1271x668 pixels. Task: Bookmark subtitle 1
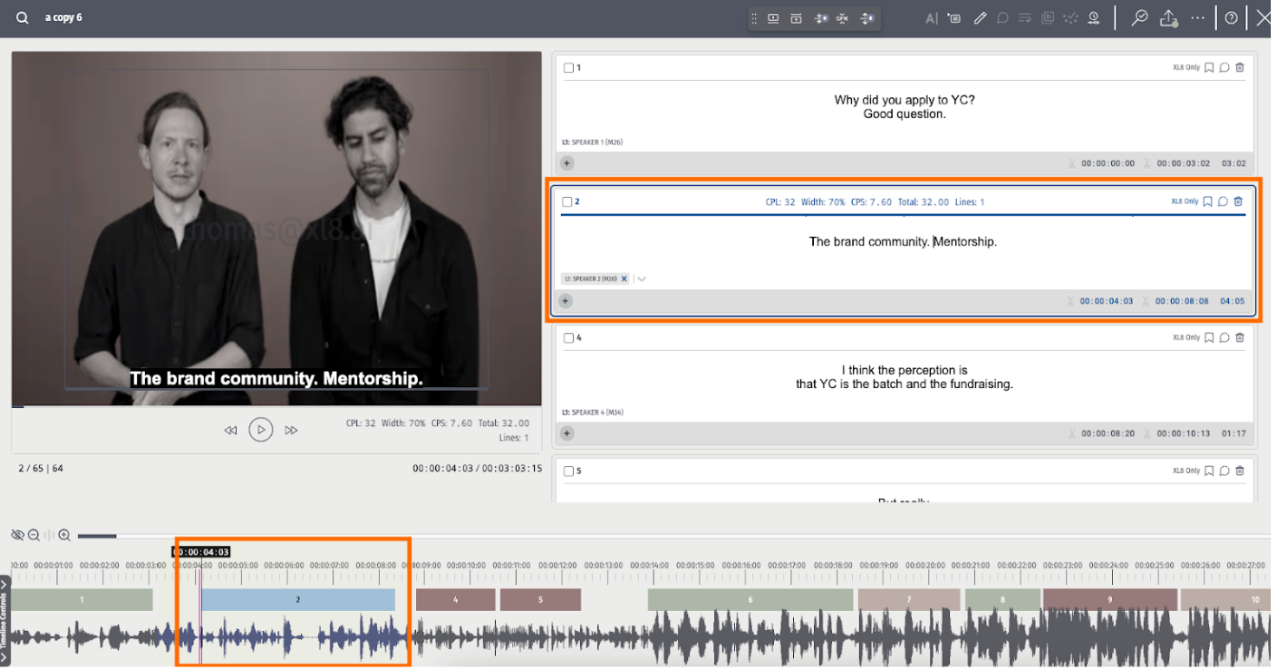(1209, 68)
